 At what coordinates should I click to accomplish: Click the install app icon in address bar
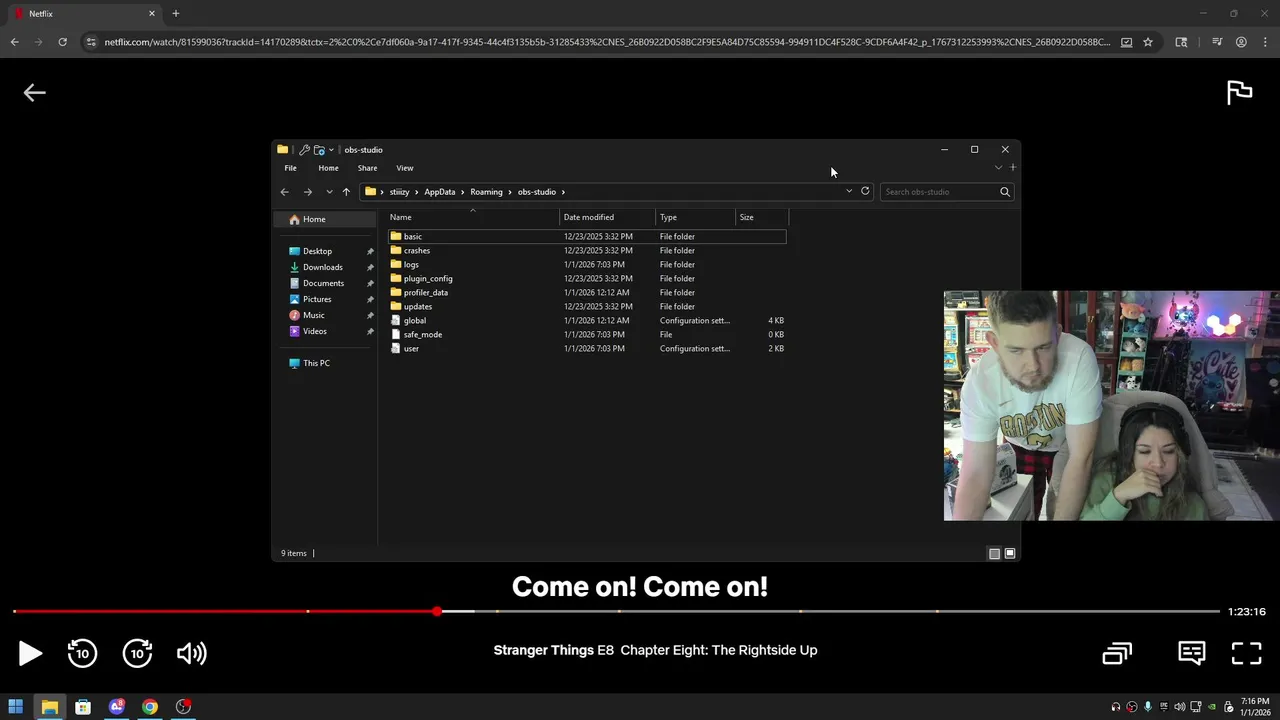point(1127,42)
